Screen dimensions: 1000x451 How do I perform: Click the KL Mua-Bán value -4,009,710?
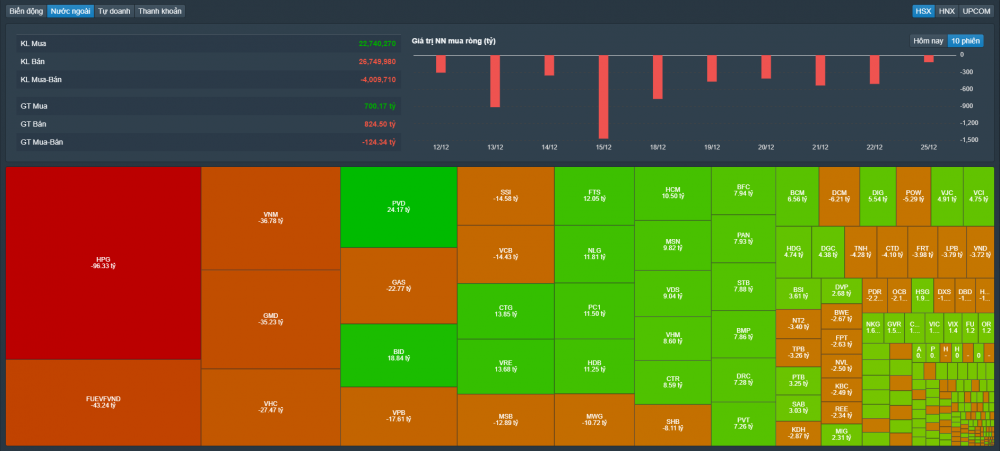[x=378, y=80]
